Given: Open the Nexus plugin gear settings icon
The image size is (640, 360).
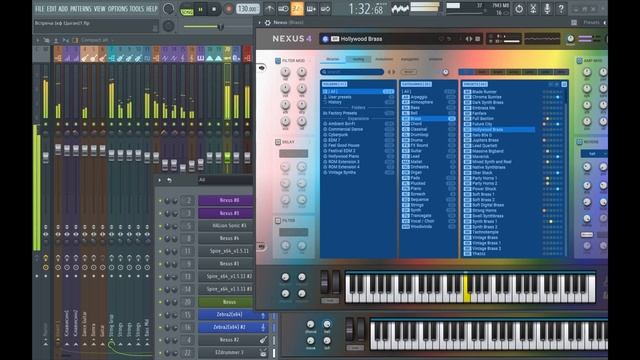Looking at the screenshot, I should pos(268,22).
